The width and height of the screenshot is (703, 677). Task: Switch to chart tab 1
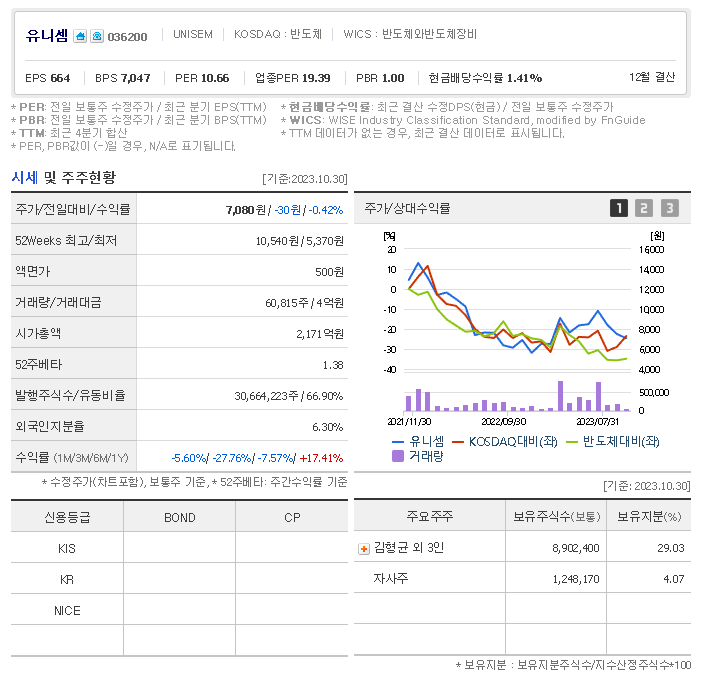pyautogui.click(x=619, y=208)
